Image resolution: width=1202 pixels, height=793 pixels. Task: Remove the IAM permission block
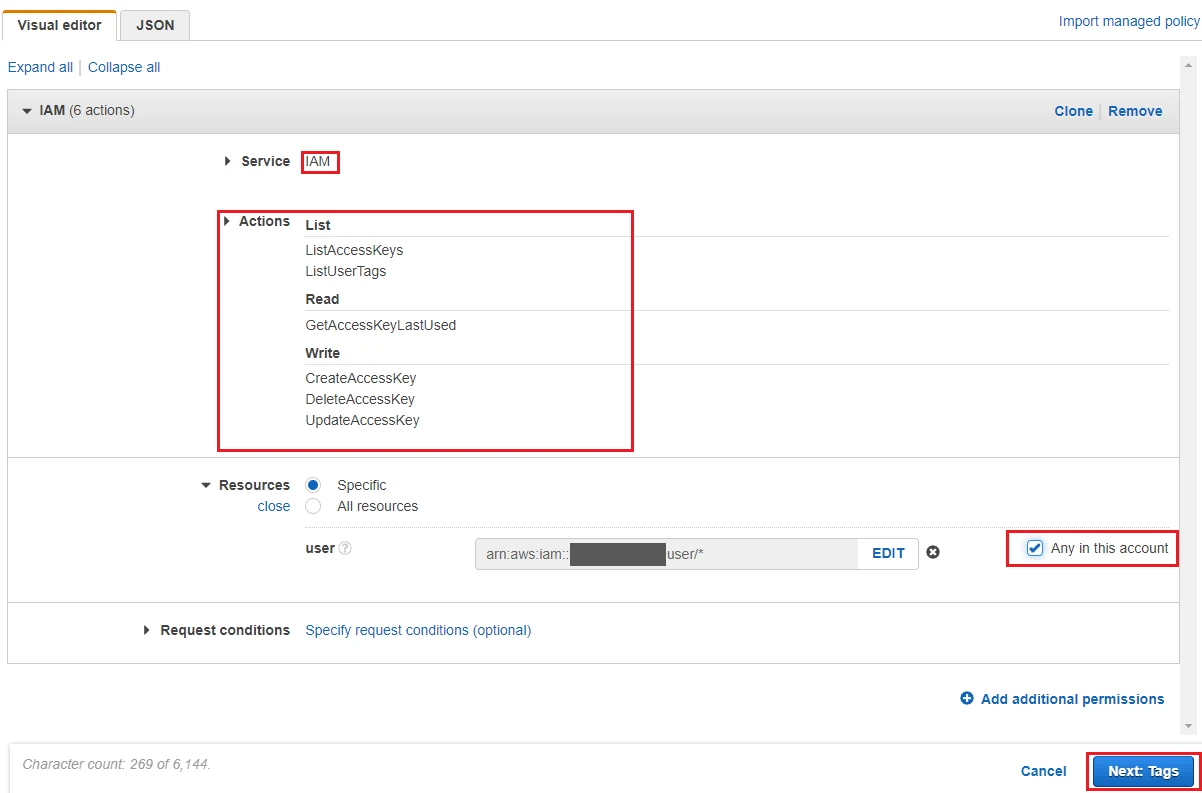click(x=1135, y=111)
